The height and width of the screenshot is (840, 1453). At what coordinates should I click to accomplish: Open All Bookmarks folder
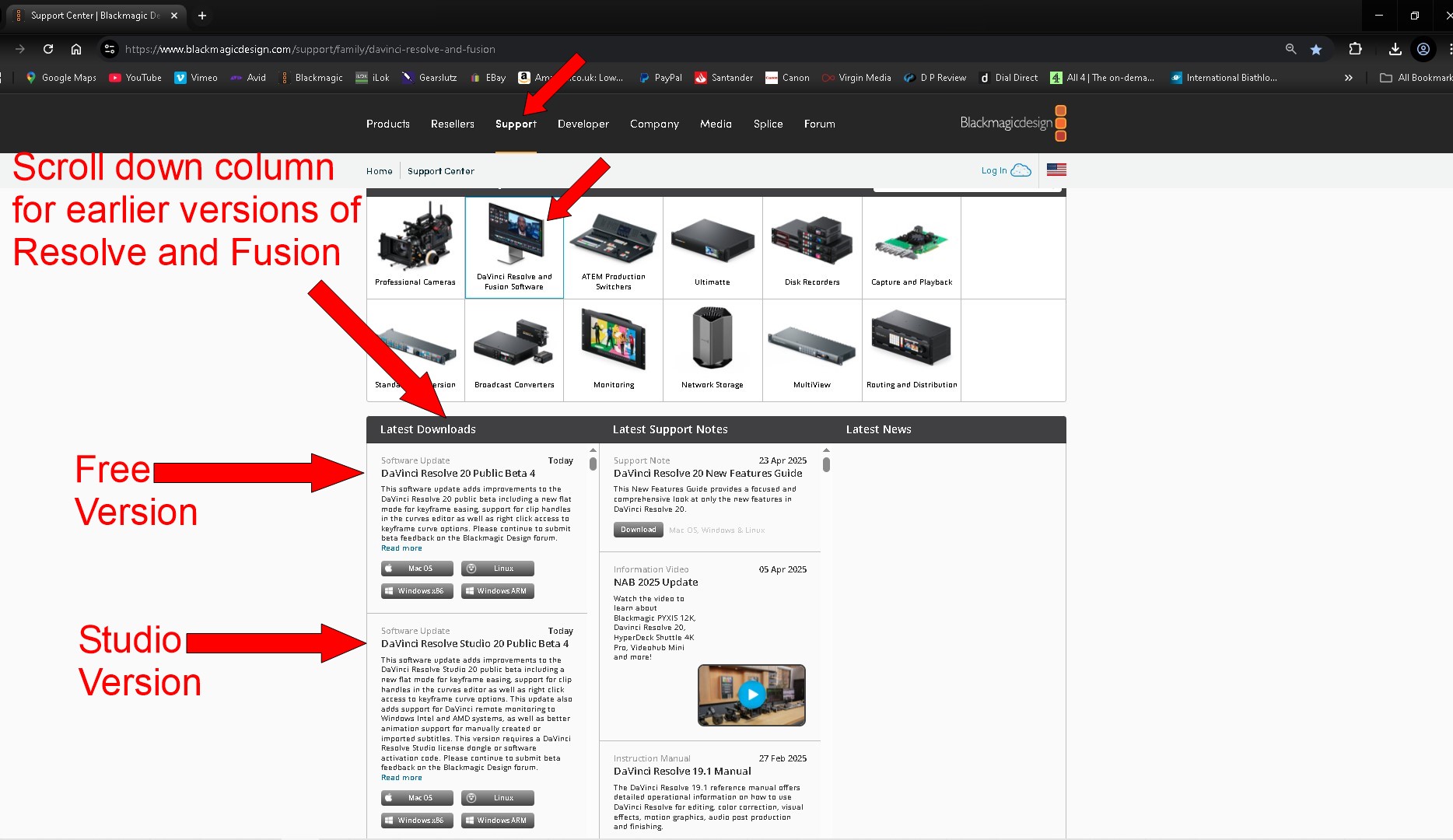(x=1416, y=78)
